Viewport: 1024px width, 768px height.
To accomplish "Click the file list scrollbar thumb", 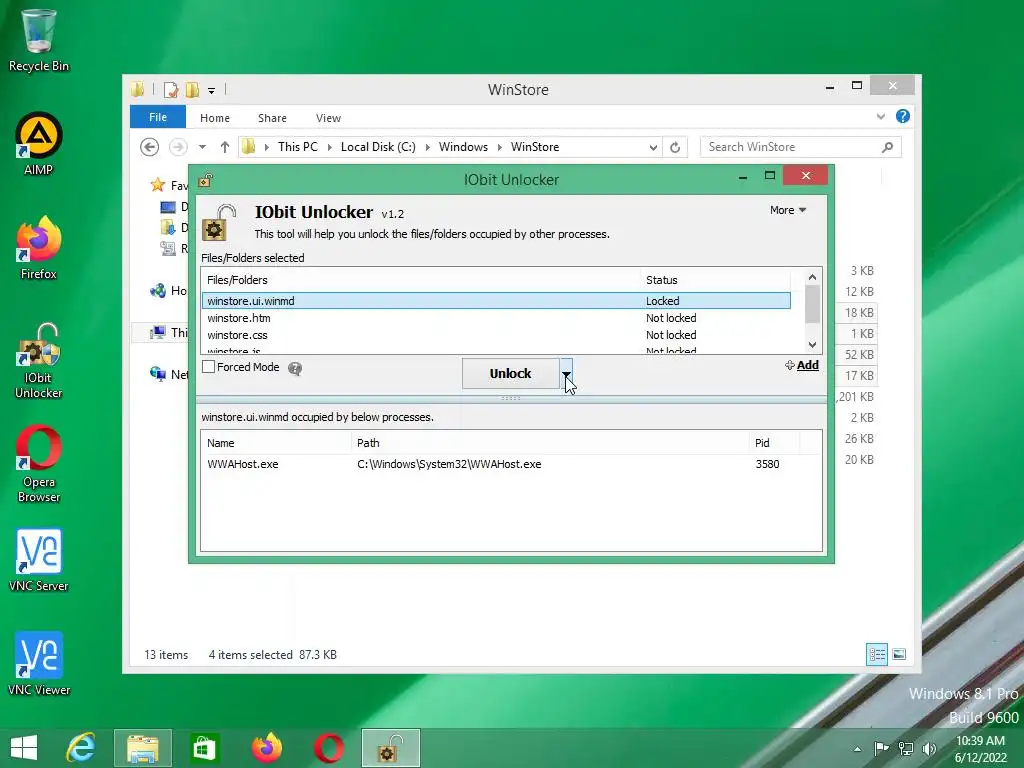I will pos(812,304).
